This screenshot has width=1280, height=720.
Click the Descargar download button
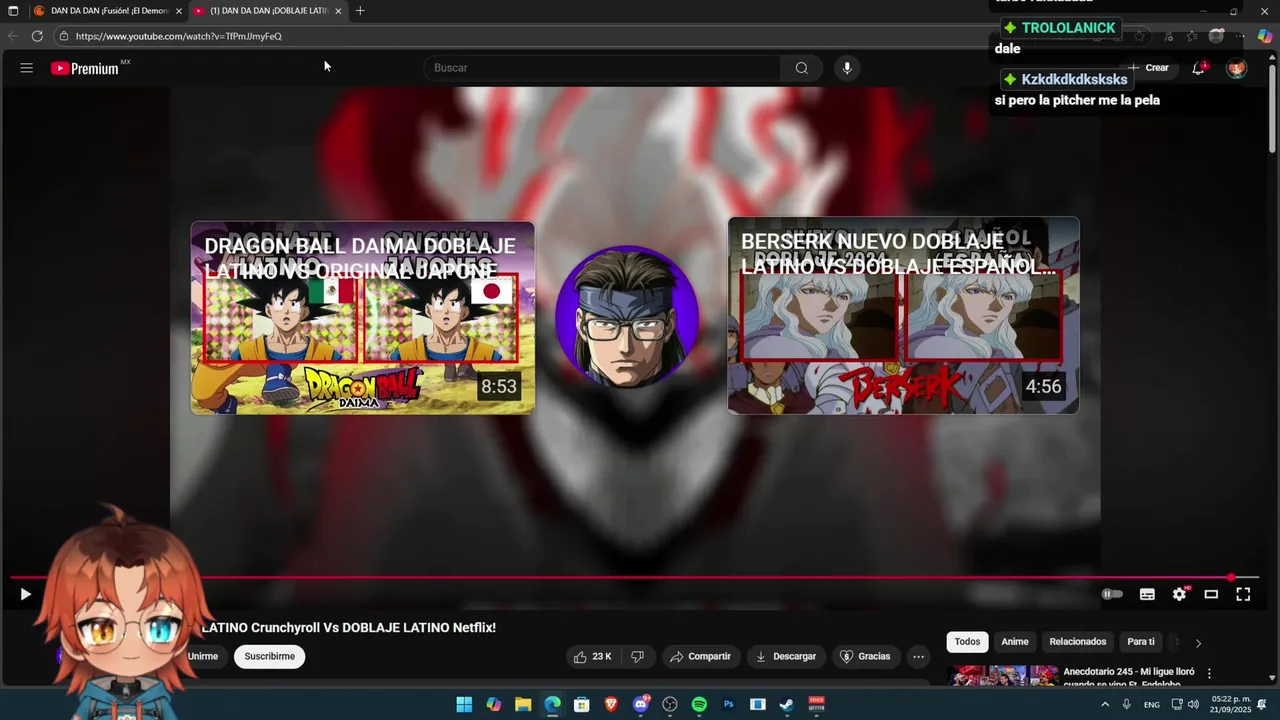pos(786,656)
